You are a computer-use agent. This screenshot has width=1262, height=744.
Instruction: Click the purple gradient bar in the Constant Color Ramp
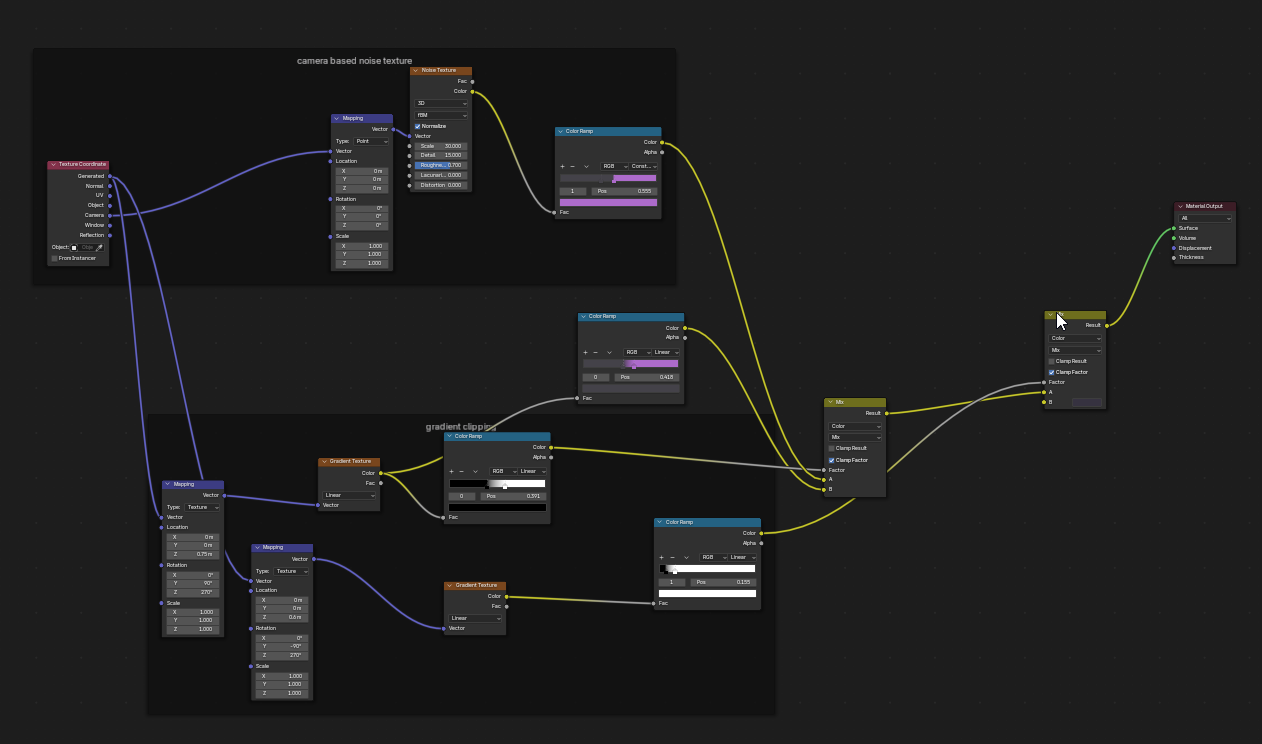(608, 178)
